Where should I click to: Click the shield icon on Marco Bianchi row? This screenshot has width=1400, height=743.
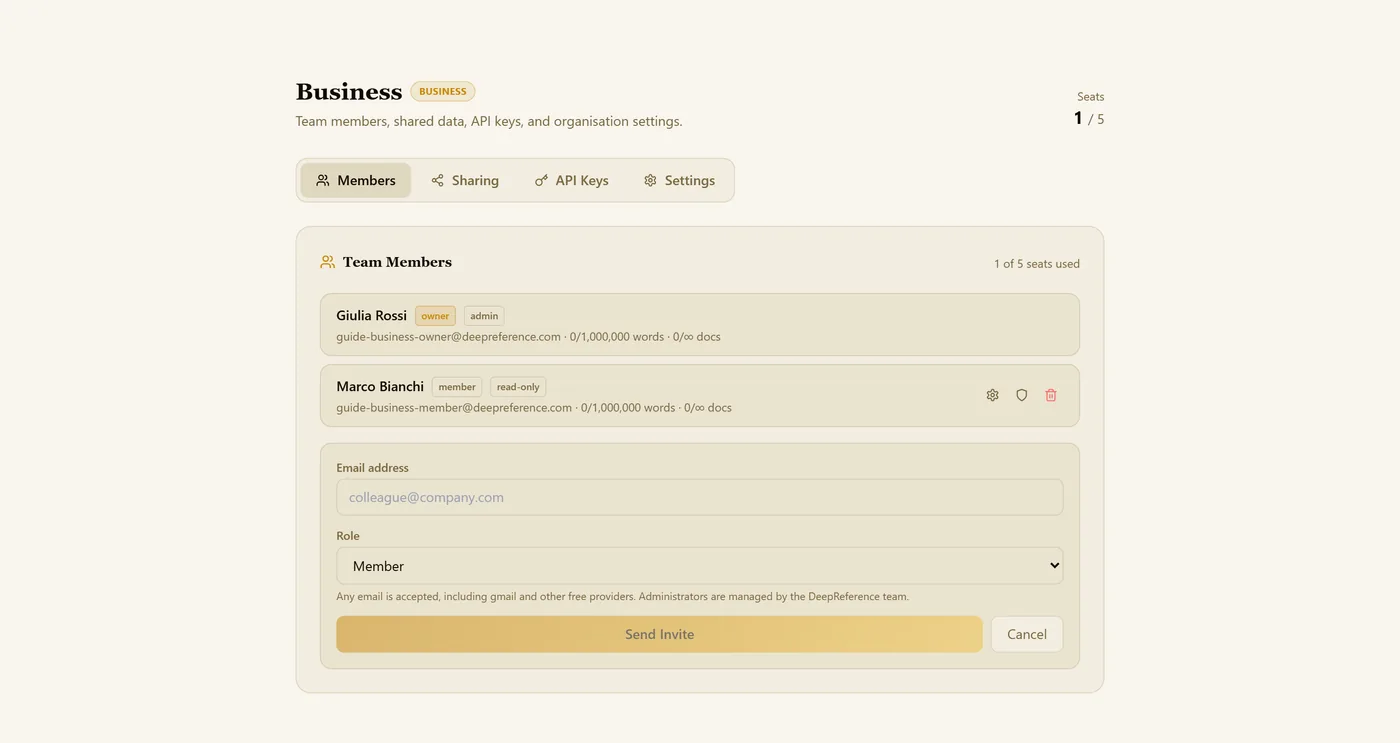(x=1021, y=395)
